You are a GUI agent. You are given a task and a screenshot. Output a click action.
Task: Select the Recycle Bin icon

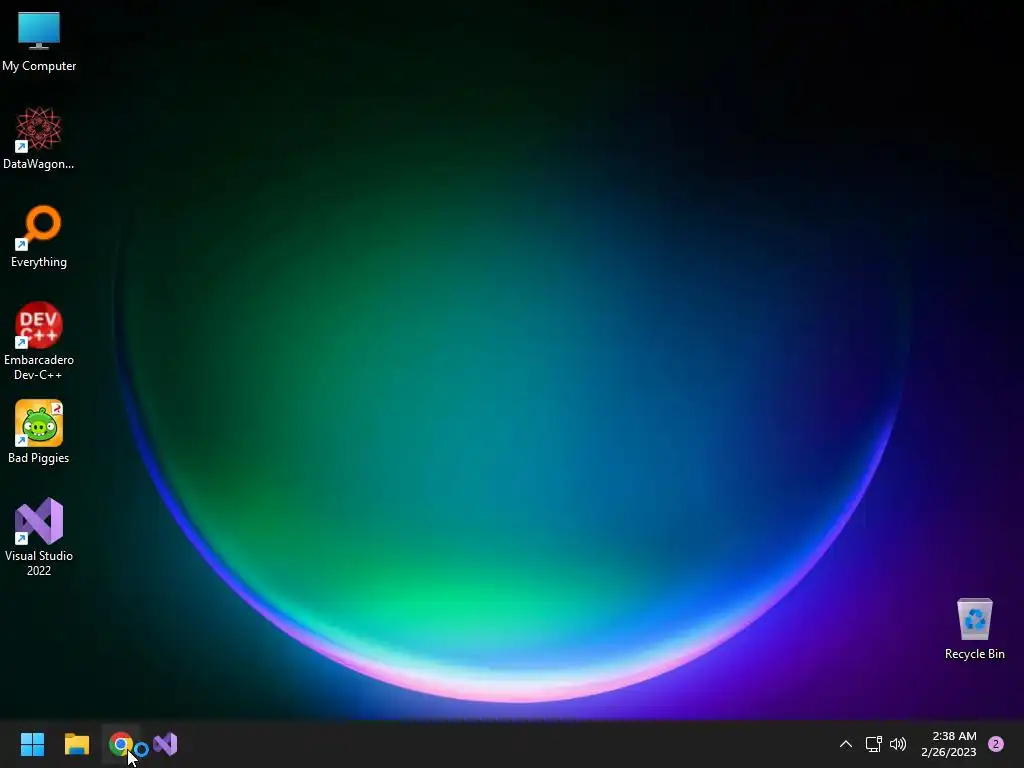pyautogui.click(x=974, y=629)
